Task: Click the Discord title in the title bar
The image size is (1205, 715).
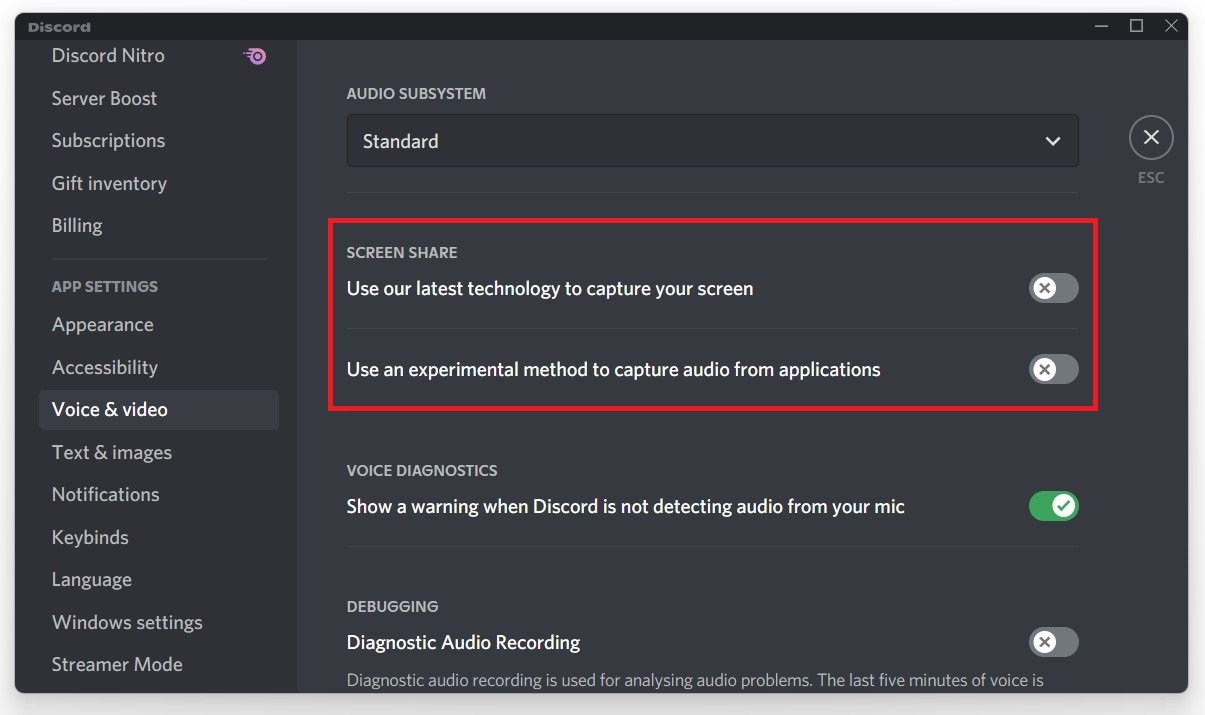Action: 59,27
